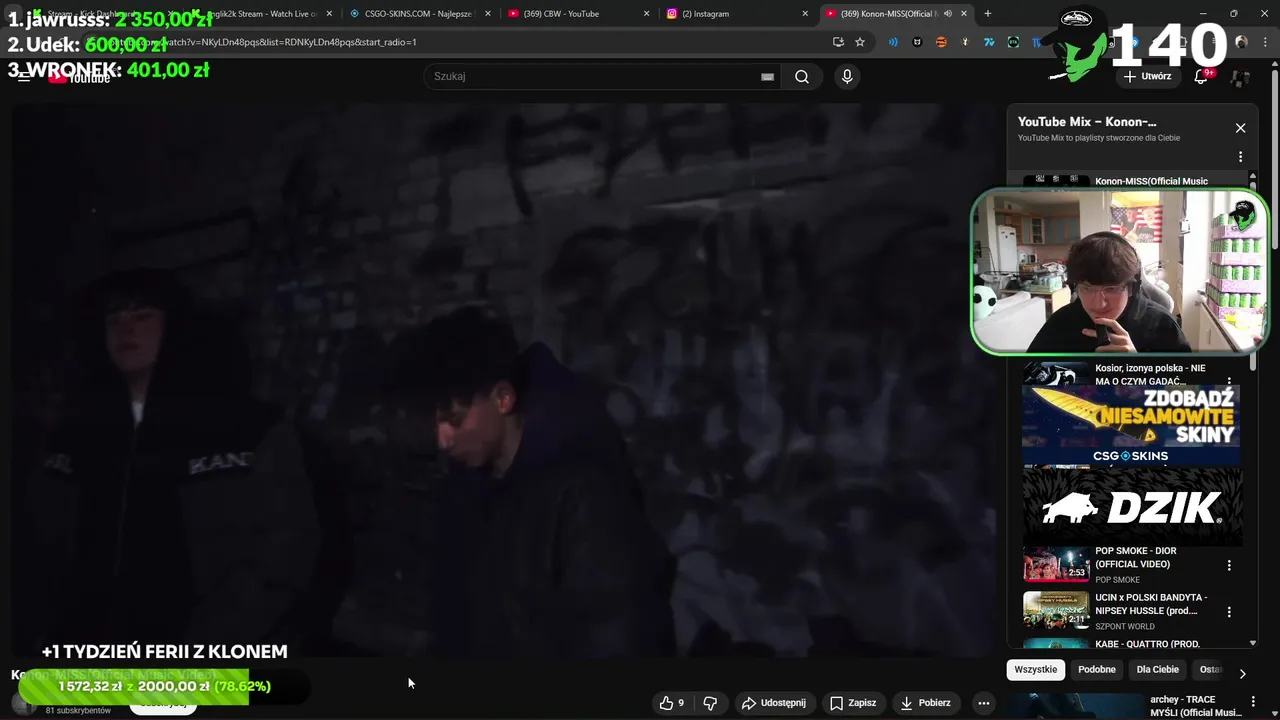
Task: Click the teal BTA extension icon
Action: pyautogui.click(x=1013, y=42)
